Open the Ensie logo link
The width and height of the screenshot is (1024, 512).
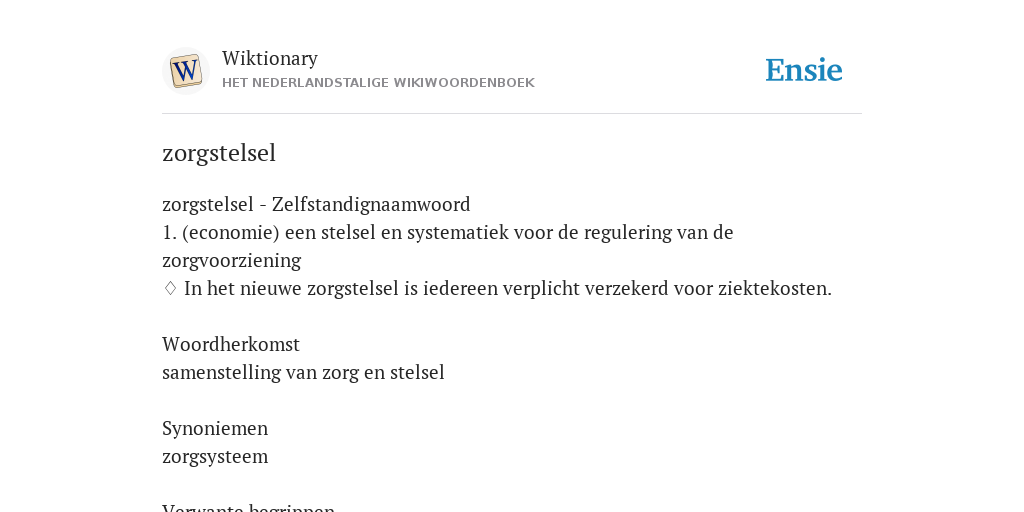(803, 70)
